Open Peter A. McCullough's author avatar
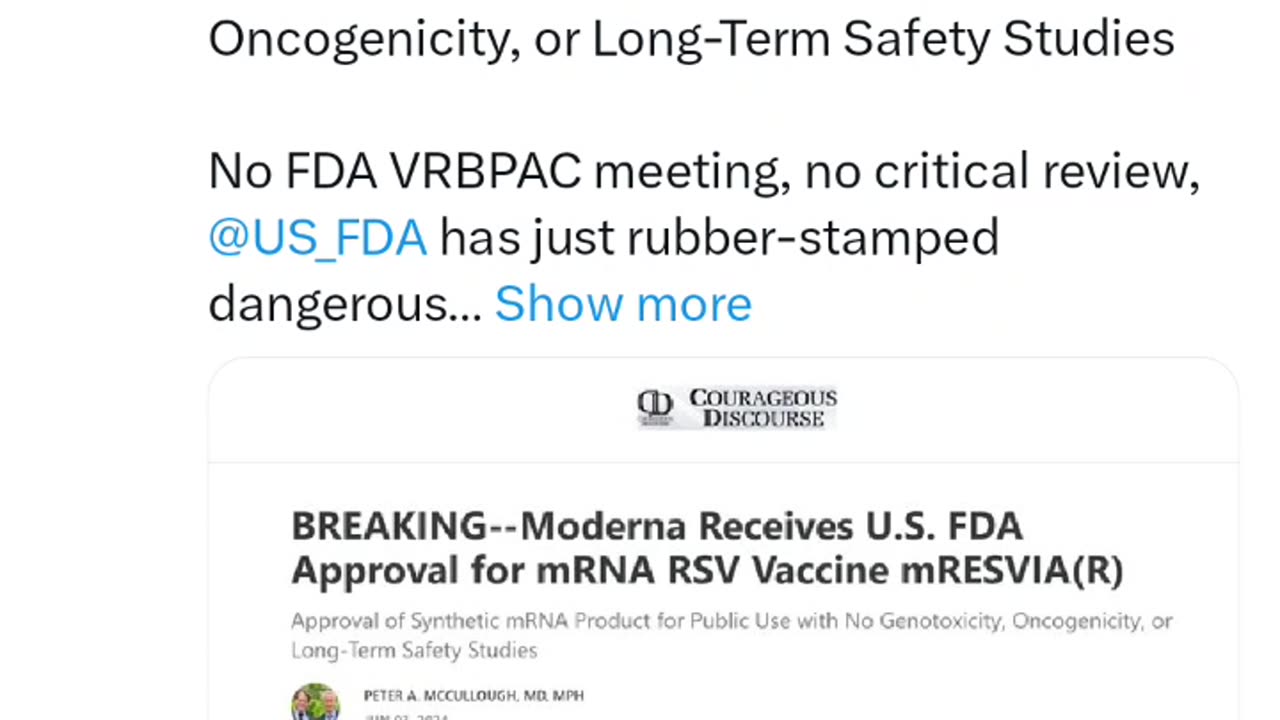Screen dimensions: 1280x720 pos(315,702)
